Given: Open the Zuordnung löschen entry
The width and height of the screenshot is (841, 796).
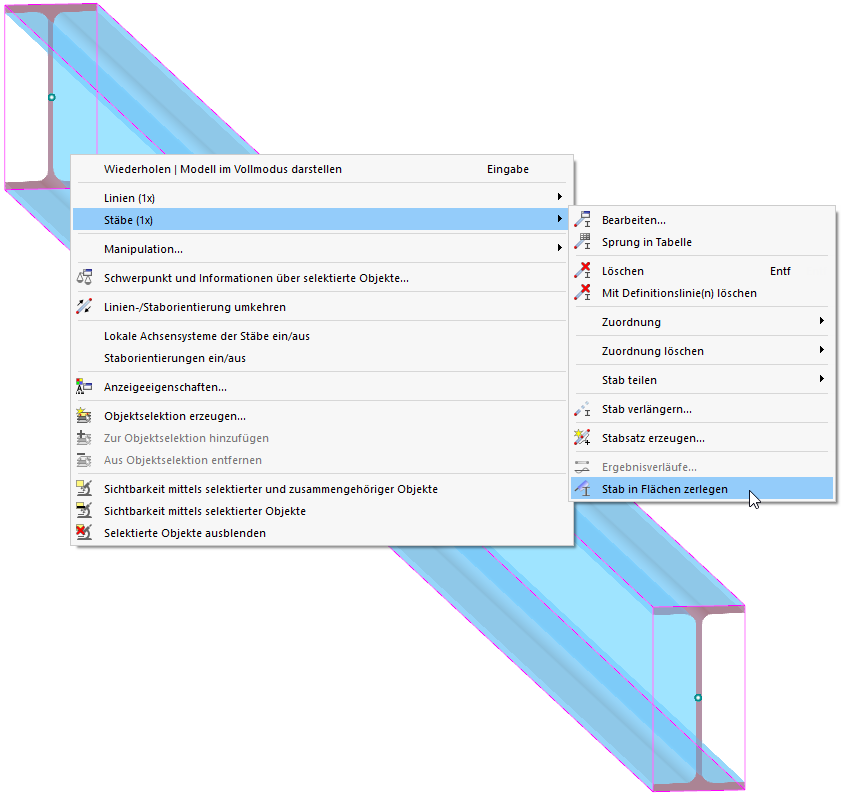Looking at the screenshot, I should [x=702, y=351].
